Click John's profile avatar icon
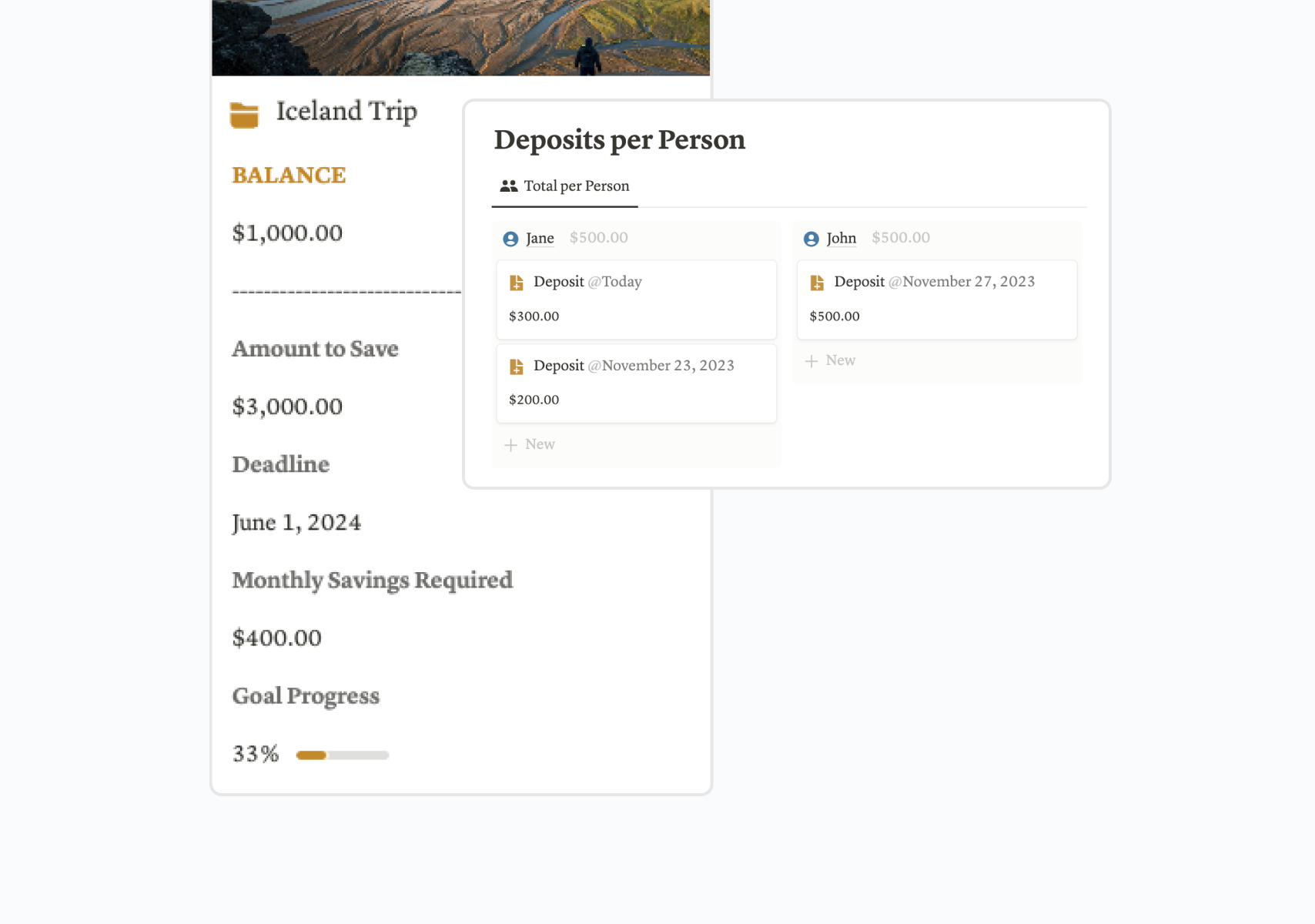This screenshot has height=924, width=1315. tap(811, 239)
